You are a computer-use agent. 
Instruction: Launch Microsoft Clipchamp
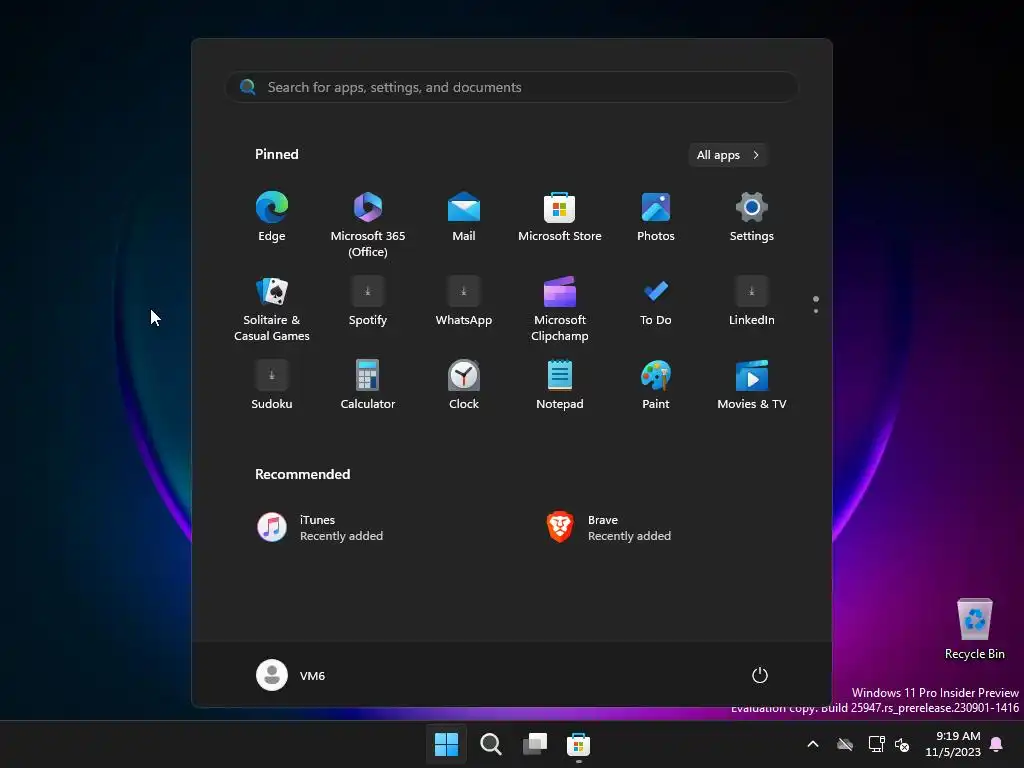(x=560, y=308)
